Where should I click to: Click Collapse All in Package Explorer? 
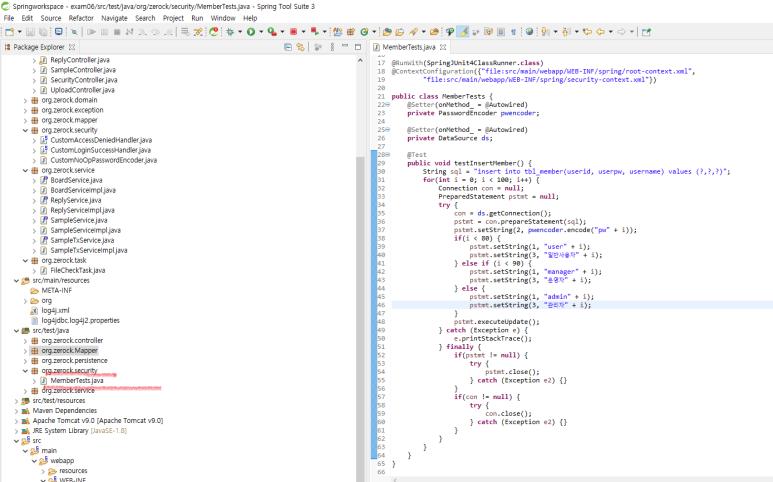pos(288,47)
